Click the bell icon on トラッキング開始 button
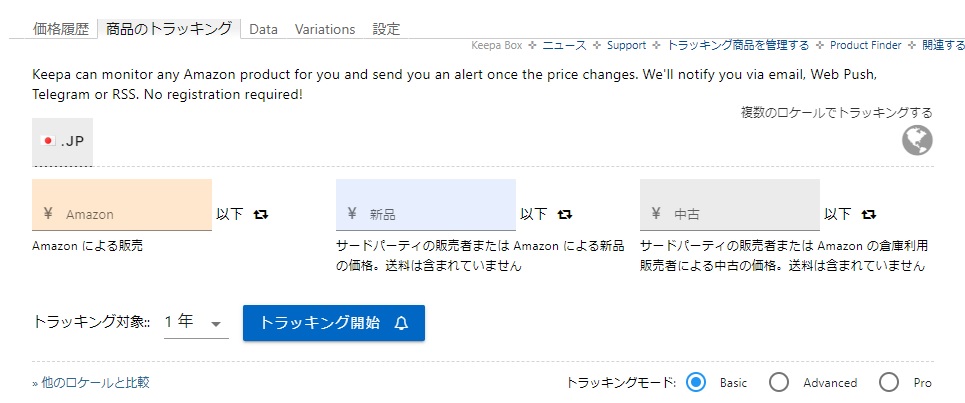 [x=401, y=323]
